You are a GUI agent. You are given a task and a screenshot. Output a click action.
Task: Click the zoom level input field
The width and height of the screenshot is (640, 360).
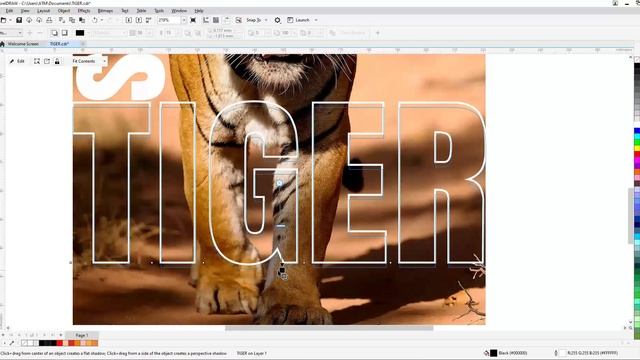(x=169, y=20)
